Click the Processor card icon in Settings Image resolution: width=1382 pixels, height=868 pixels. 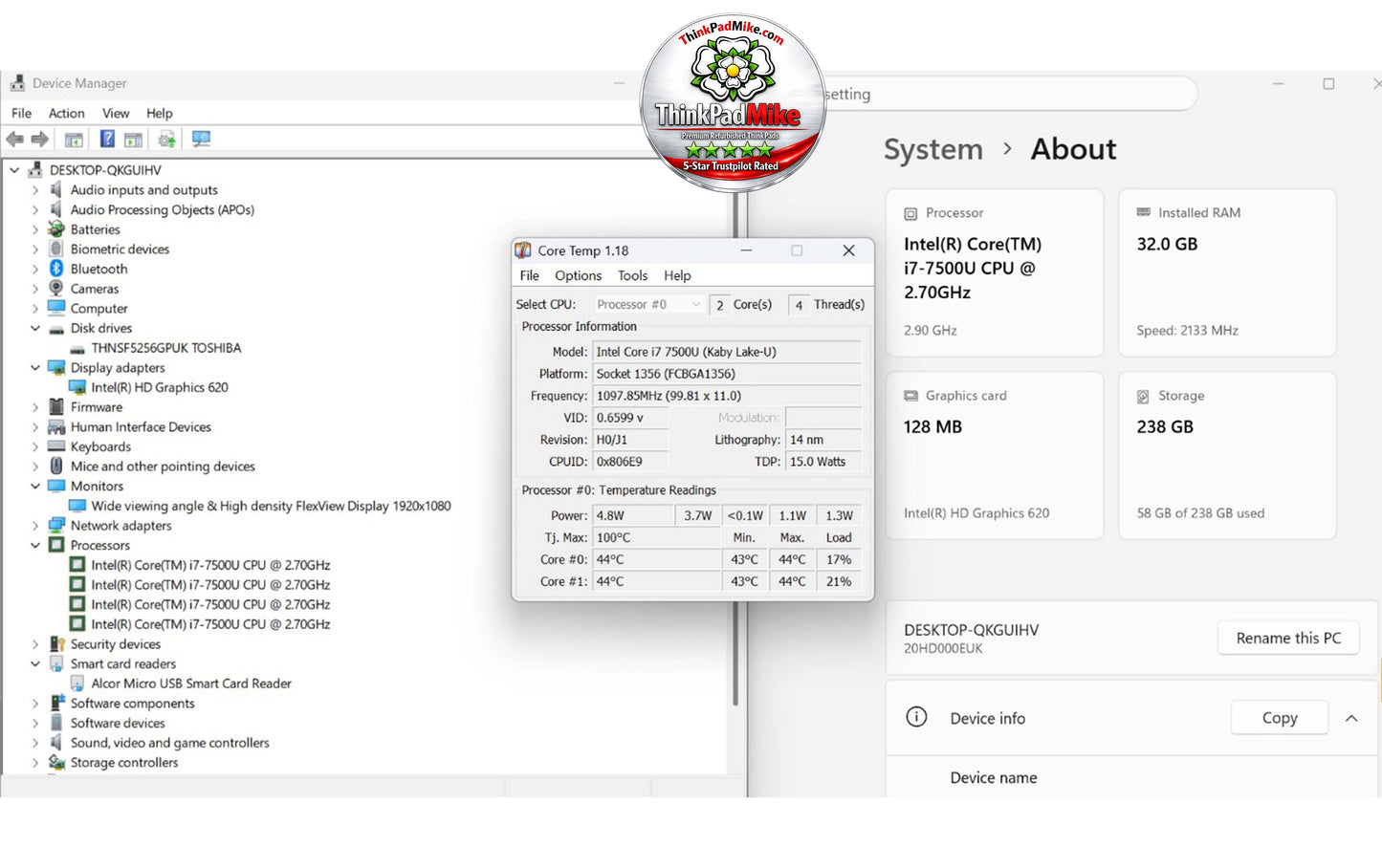(910, 213)
